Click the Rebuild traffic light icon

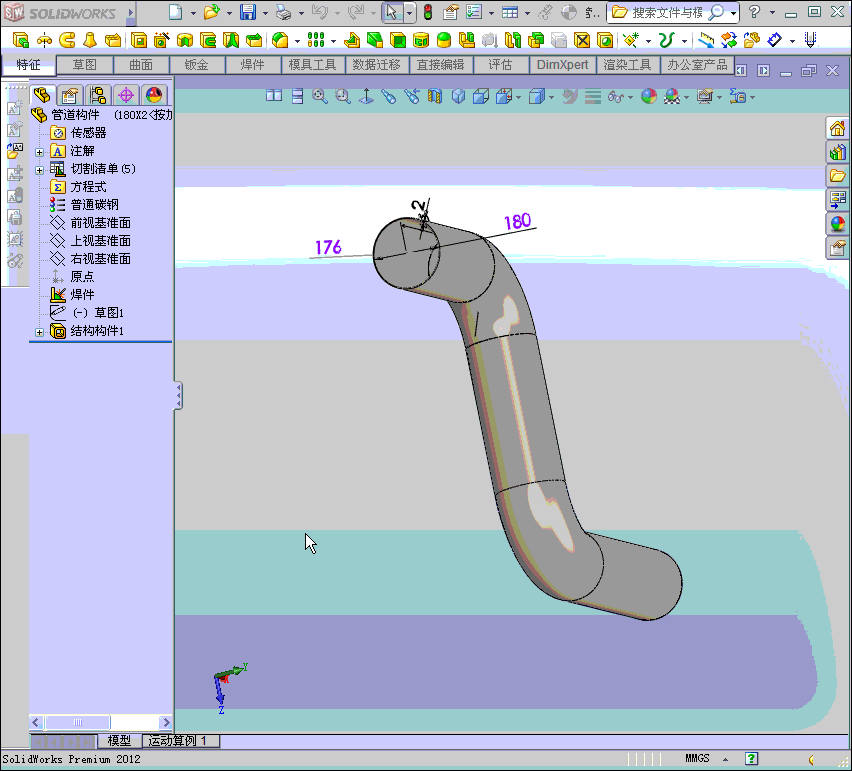[428, 12]
